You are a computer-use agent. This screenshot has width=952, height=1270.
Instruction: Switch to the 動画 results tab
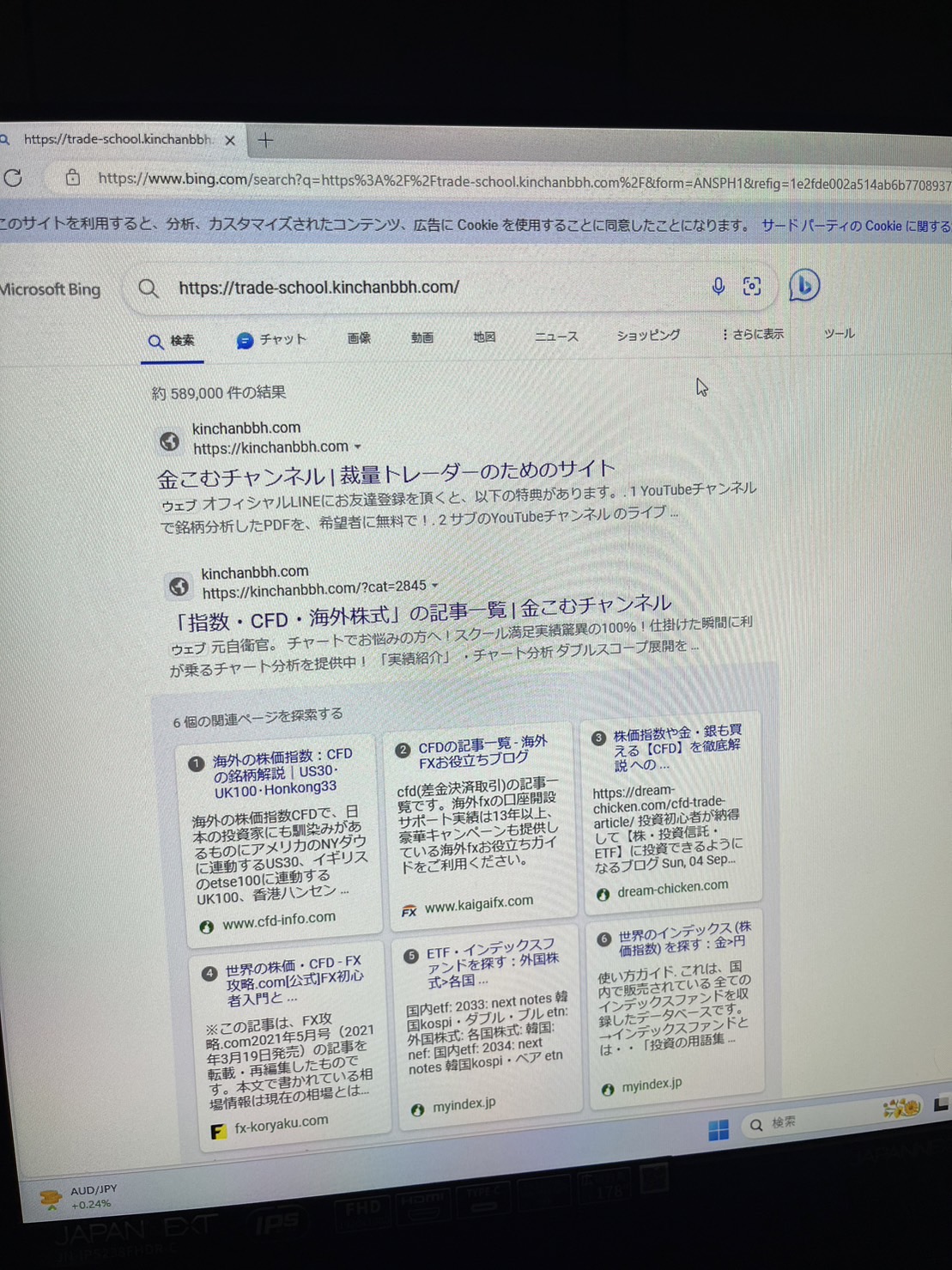(x=421, y=337)
